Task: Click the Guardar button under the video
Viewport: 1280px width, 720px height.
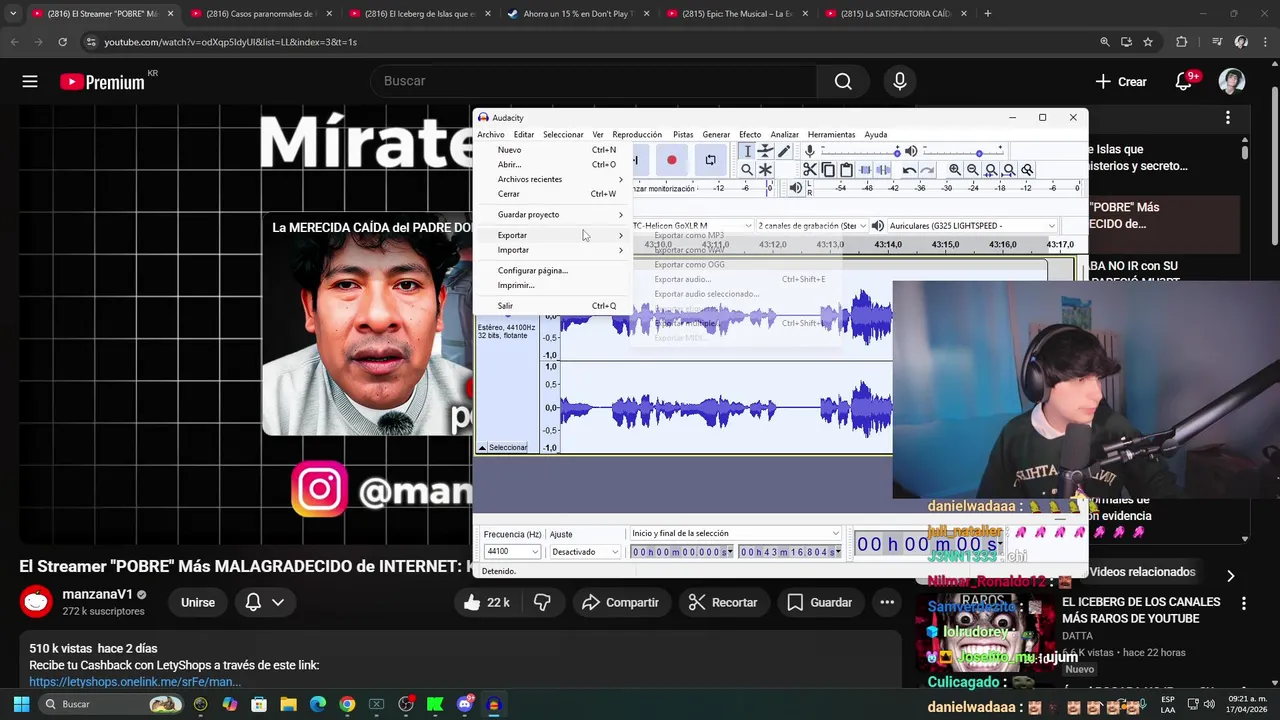Action: [x=819, y=602]
